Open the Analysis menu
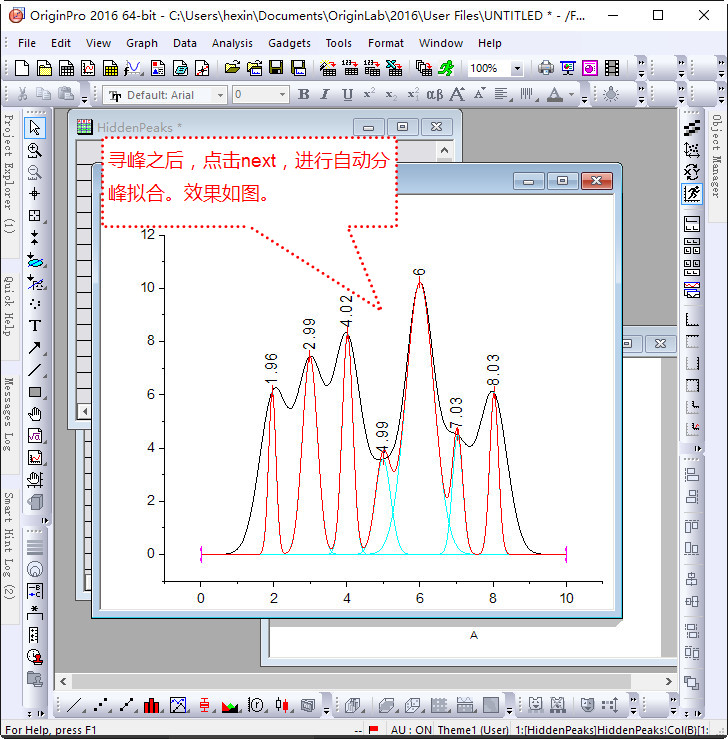Screen dimensions: 728x739 (x=232, y=43)
